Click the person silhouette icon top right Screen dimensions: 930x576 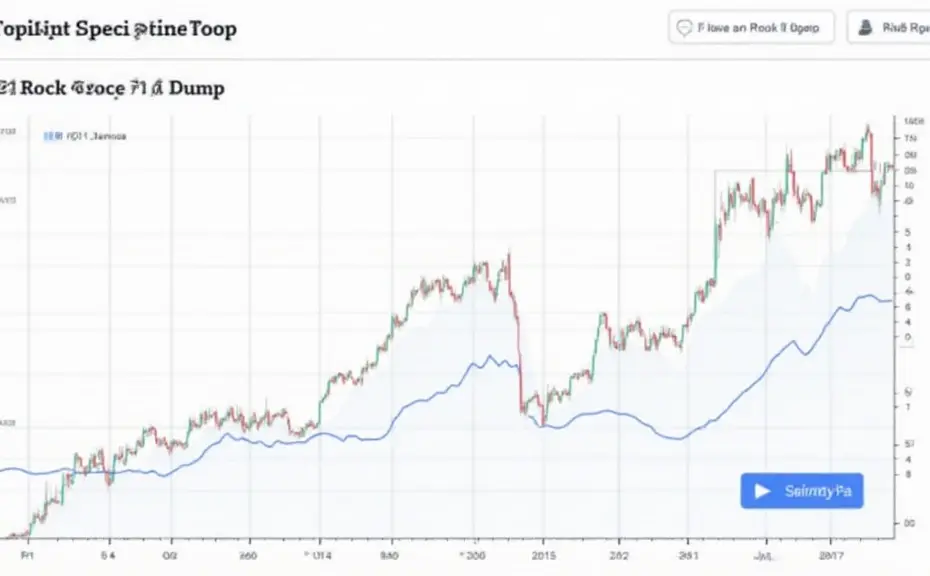tap(865, 27)
